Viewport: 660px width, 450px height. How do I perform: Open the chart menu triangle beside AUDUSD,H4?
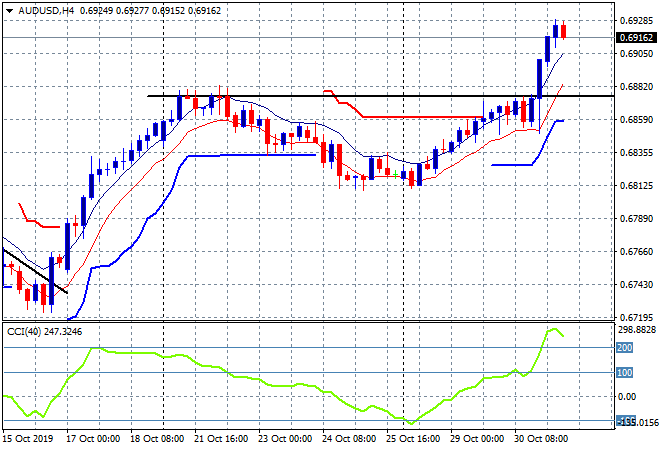pos(9,11)
